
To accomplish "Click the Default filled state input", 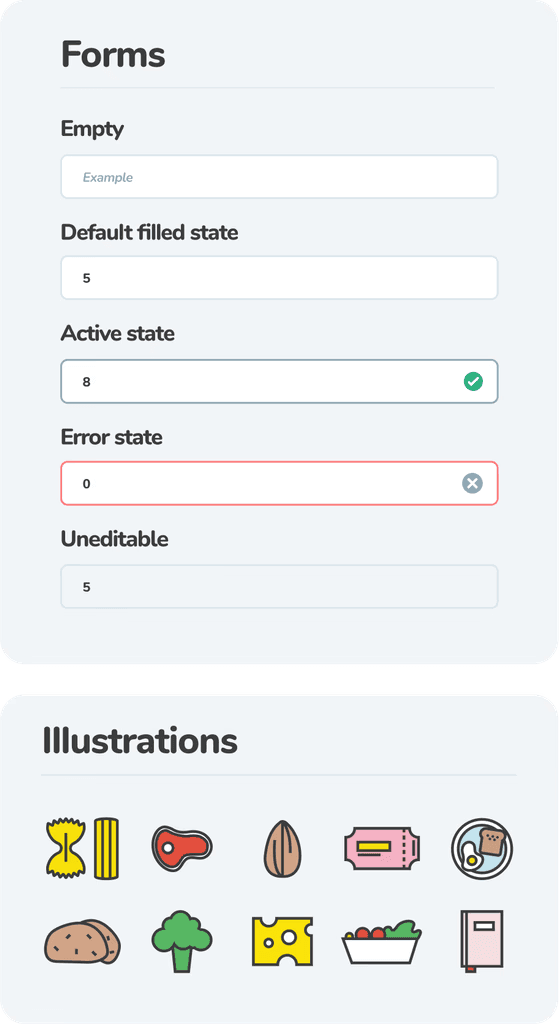I will pyautogui.click(x=280, y=278).
